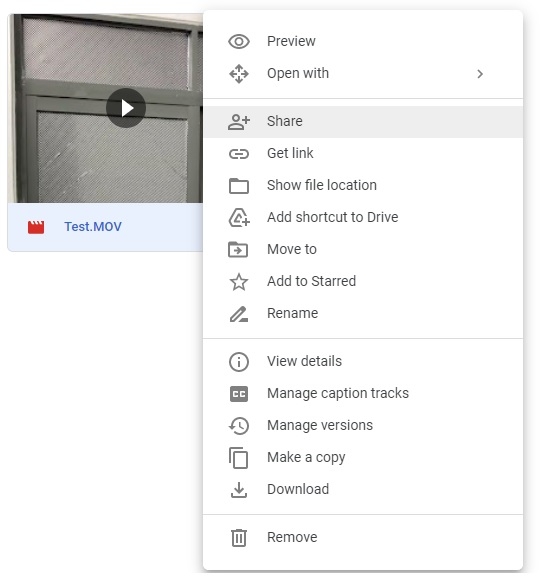Click the add-person Share icon
546x588 pixels.
click(x=239, y=122)
